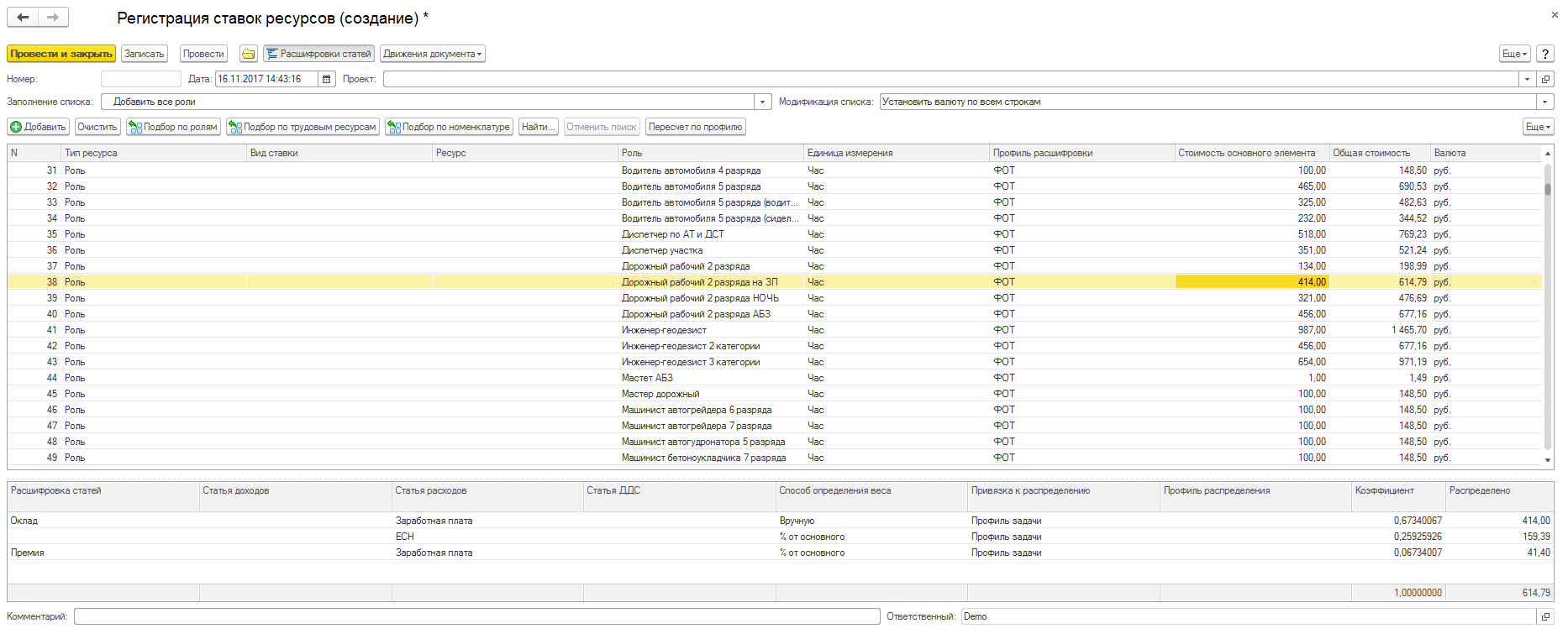Focus the 'Комментарий' input field
Viewport: 1568px width, 634px height.
[x=477, y=616]
